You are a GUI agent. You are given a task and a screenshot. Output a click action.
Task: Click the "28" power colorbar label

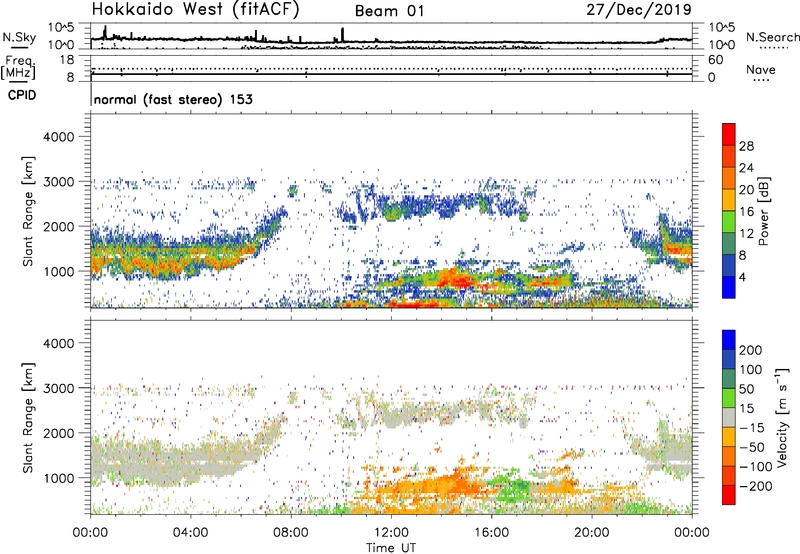746,146
